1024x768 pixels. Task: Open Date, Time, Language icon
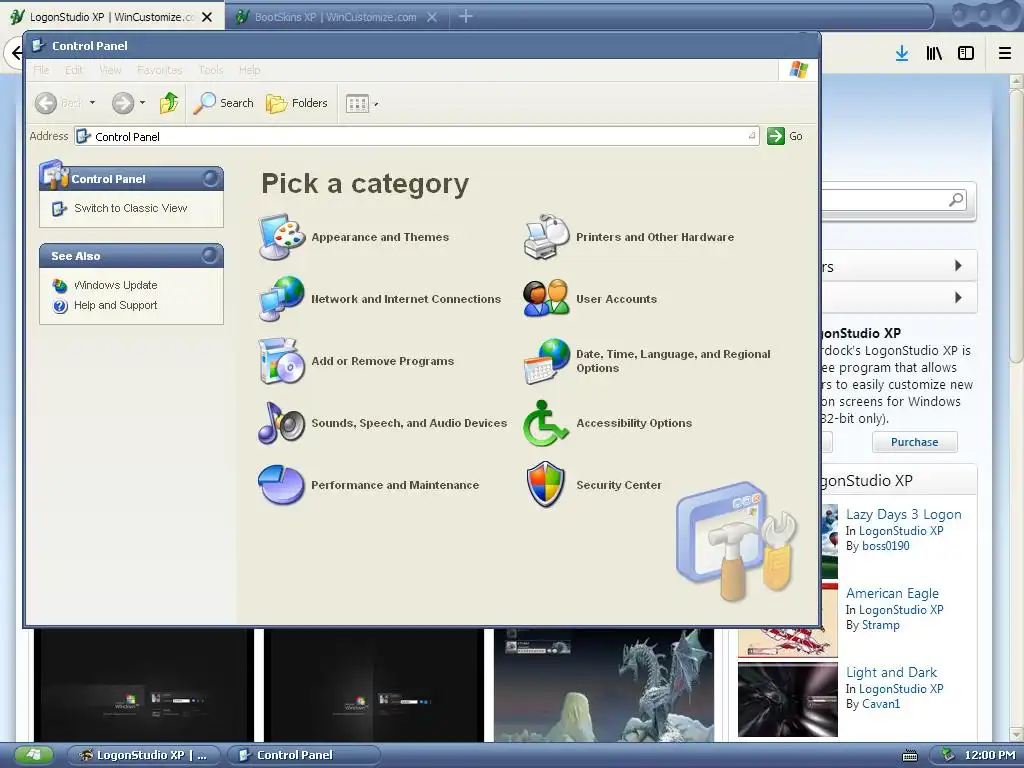click(x=547, y=360)
